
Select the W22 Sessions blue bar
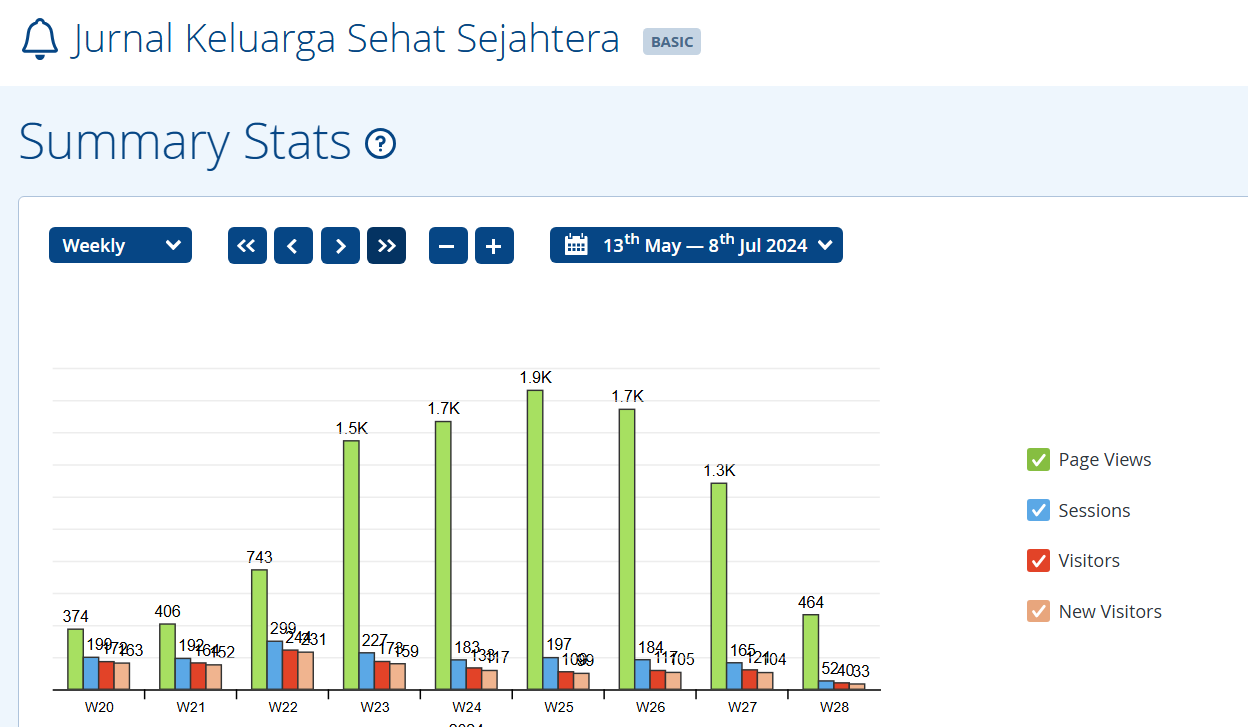tap(275, 665)
